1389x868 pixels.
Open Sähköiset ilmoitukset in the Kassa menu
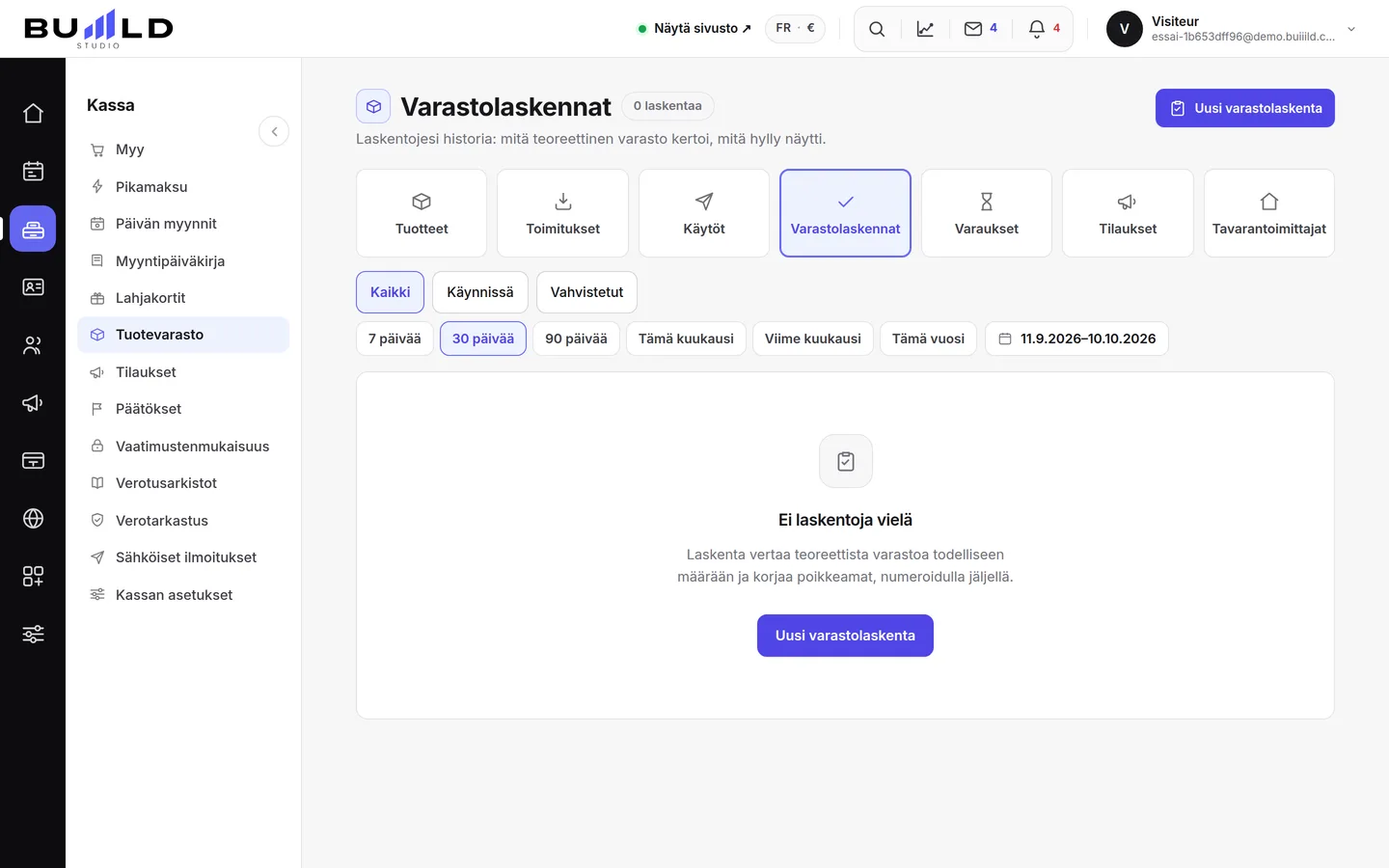(183, 557)
